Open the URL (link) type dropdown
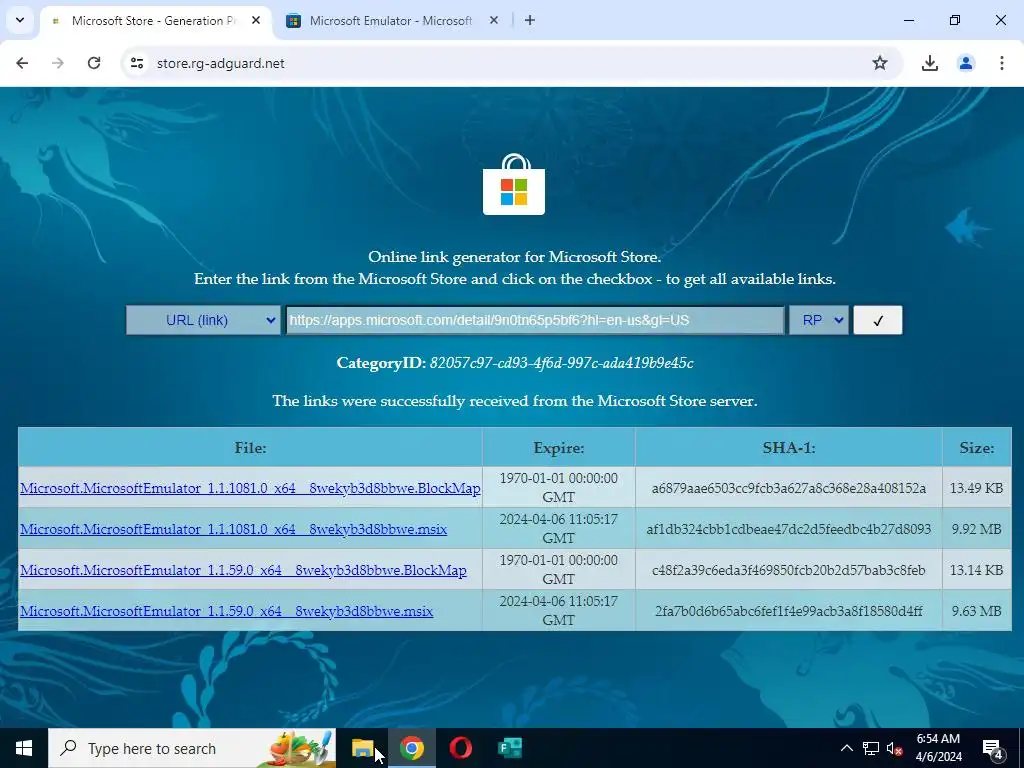Image resolution: width=1024 pixels, height=768 pixels. pyautogui.click(x=203, y=320)
